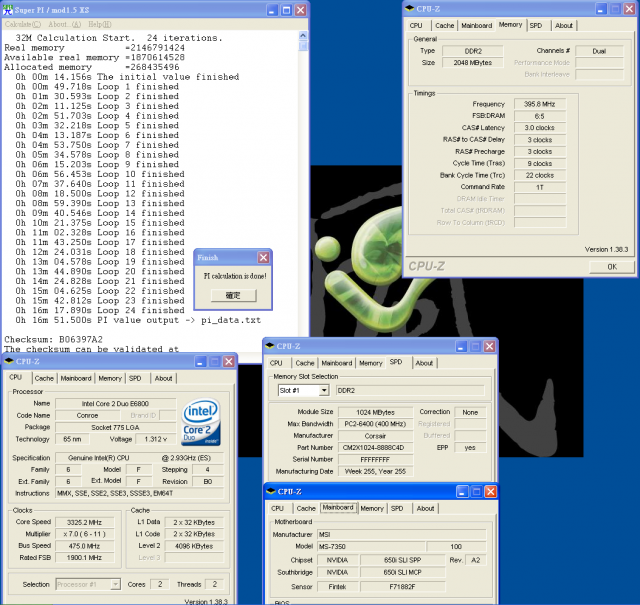Click the Intel Core 2 Duo logo
Screen dimensions: 640x605
[x=201, y=422]
